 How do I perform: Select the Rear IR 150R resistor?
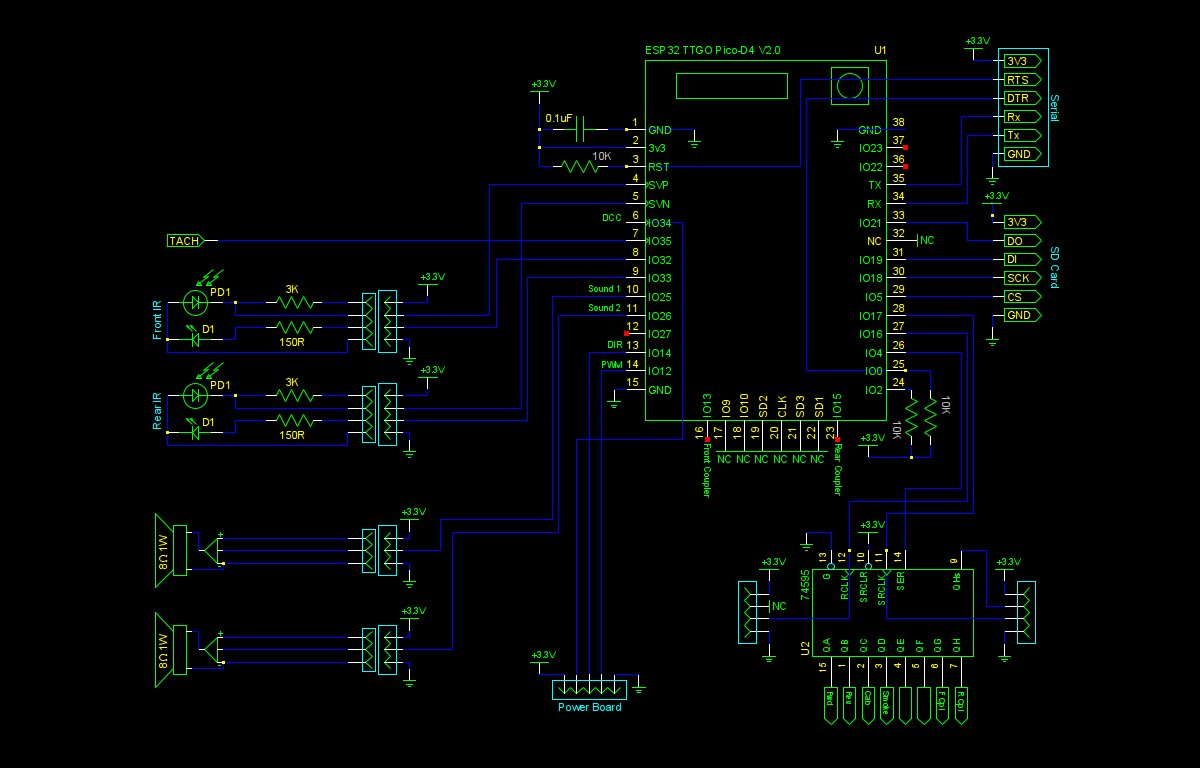(x=295, y=422)
